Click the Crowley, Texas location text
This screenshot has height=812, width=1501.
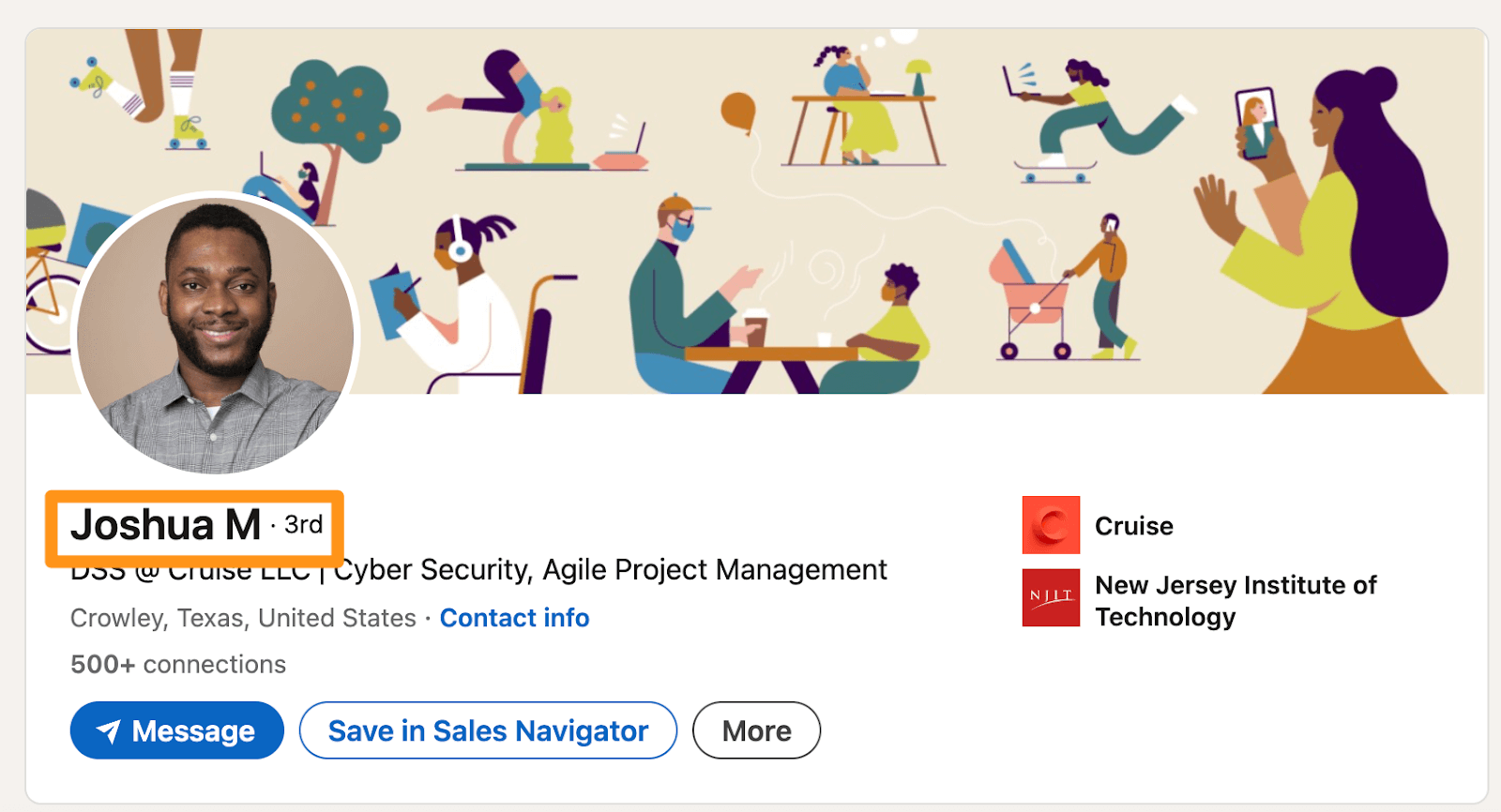pyautogui.click(x=243, y=618)
